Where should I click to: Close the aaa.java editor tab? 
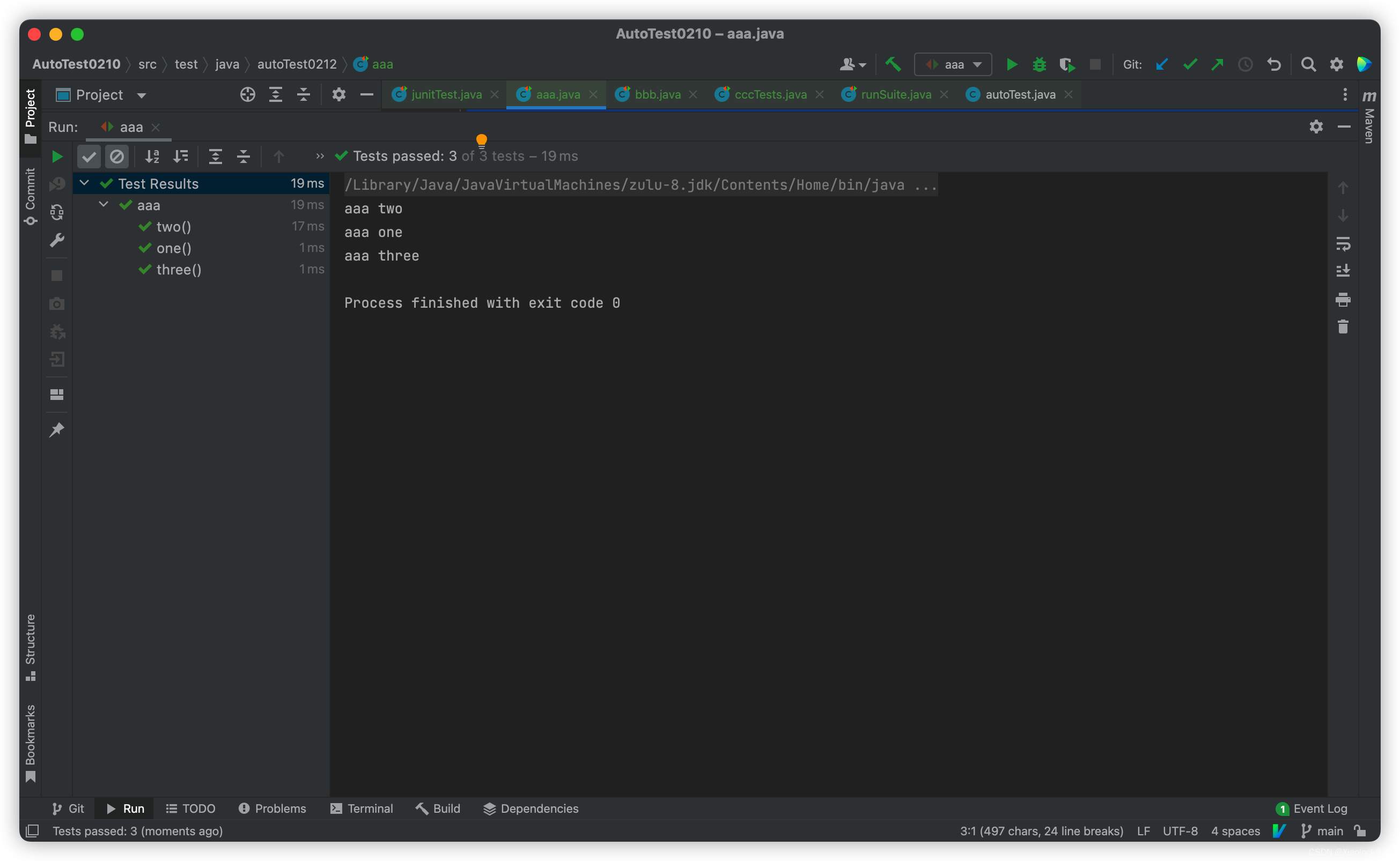pyautogui.click(x=593, y=94)
